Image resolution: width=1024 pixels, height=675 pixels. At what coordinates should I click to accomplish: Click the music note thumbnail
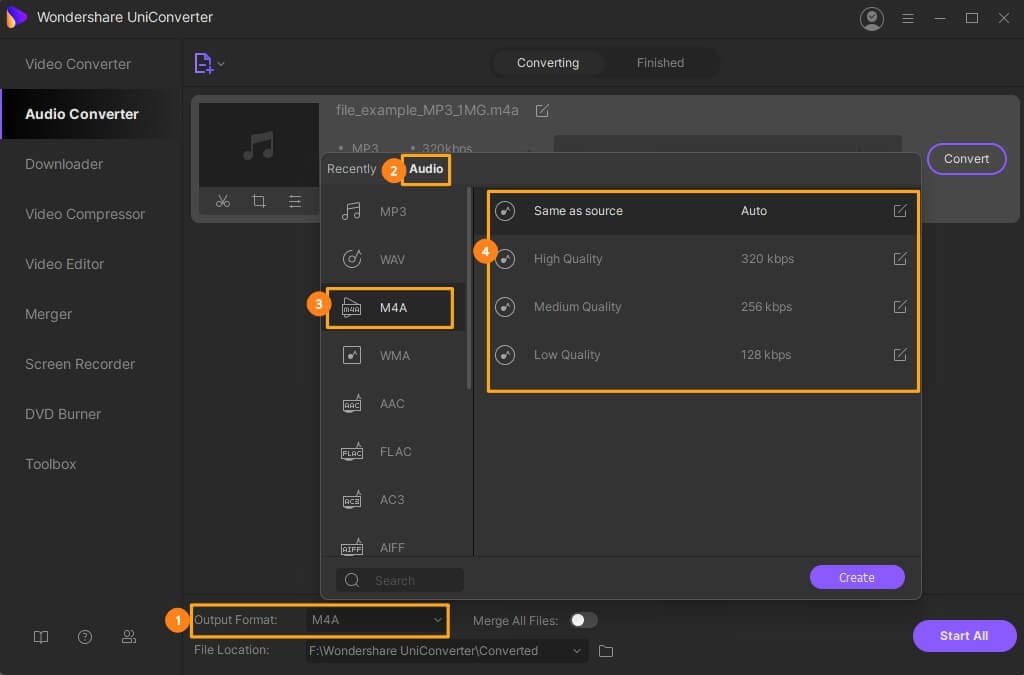pyautogui.click(x=259, y=145)
